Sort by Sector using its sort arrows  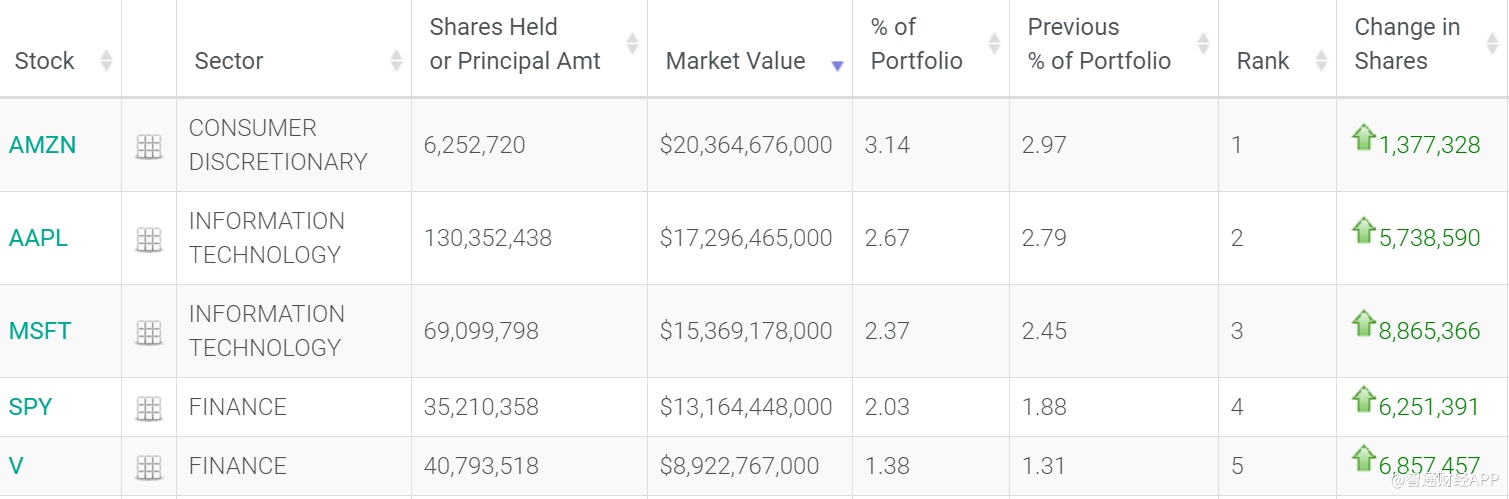tap(396, 61)
